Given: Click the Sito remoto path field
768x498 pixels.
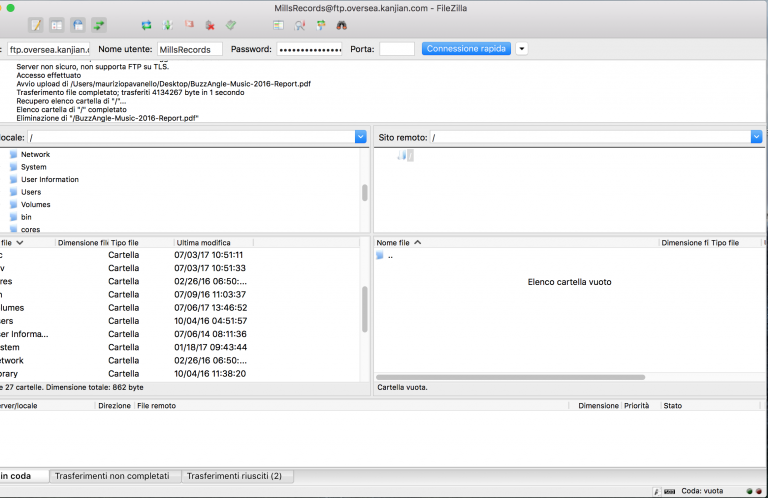Looking at the screenshot, I should 590,138.
